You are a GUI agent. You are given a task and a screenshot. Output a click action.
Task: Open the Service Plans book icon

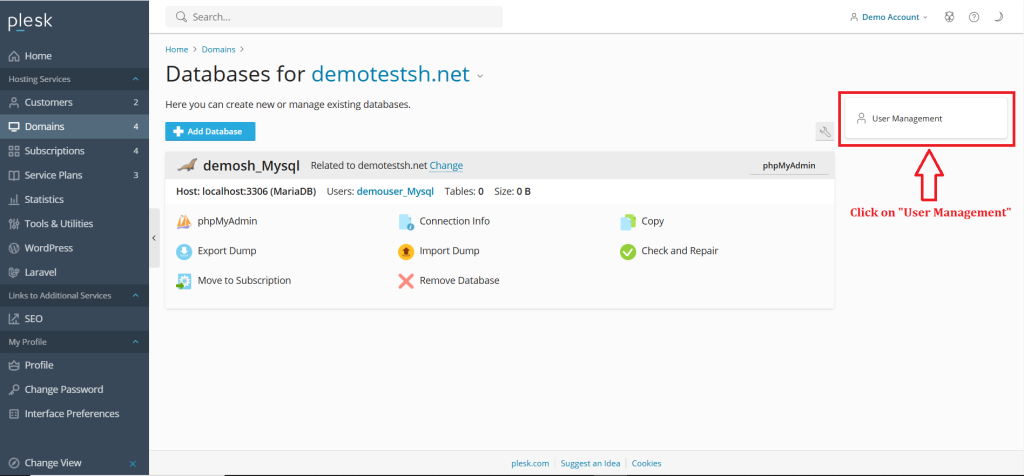(x=14, y=175)
